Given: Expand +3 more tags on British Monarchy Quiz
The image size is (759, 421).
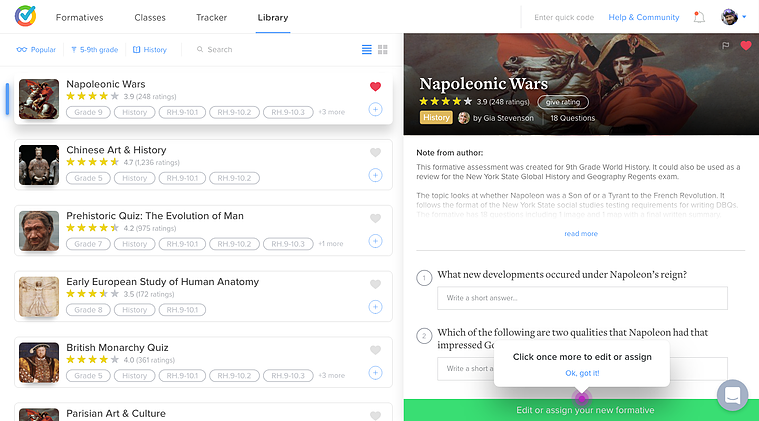Looking at the screenshot, I should pos(332,376).
